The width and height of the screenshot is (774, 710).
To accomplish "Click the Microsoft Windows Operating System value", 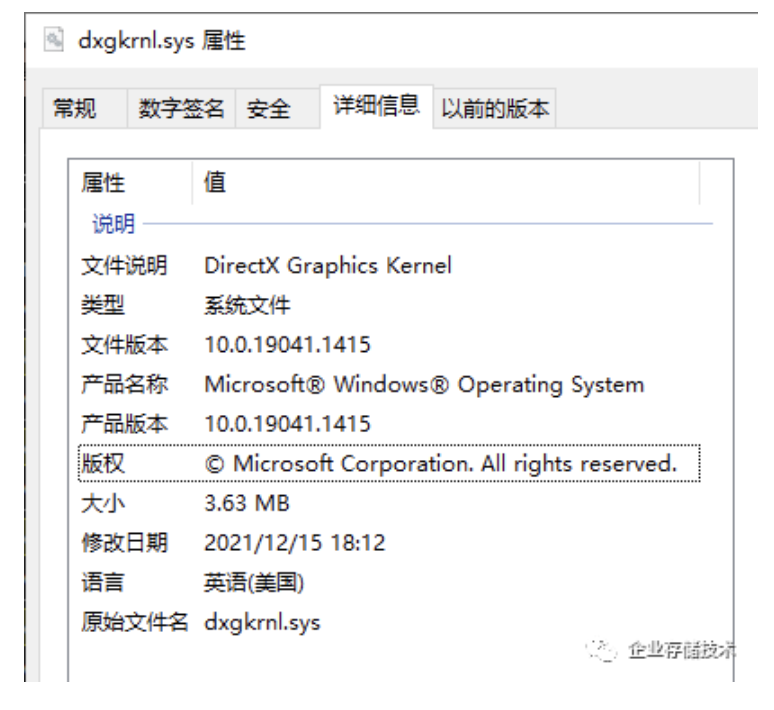I will pos(425,385).
